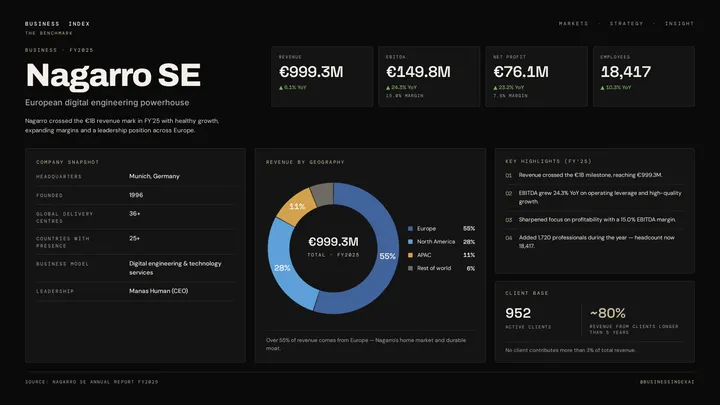Click the 25+ countries with presence value
720x405 pixels.
(135, 238)
